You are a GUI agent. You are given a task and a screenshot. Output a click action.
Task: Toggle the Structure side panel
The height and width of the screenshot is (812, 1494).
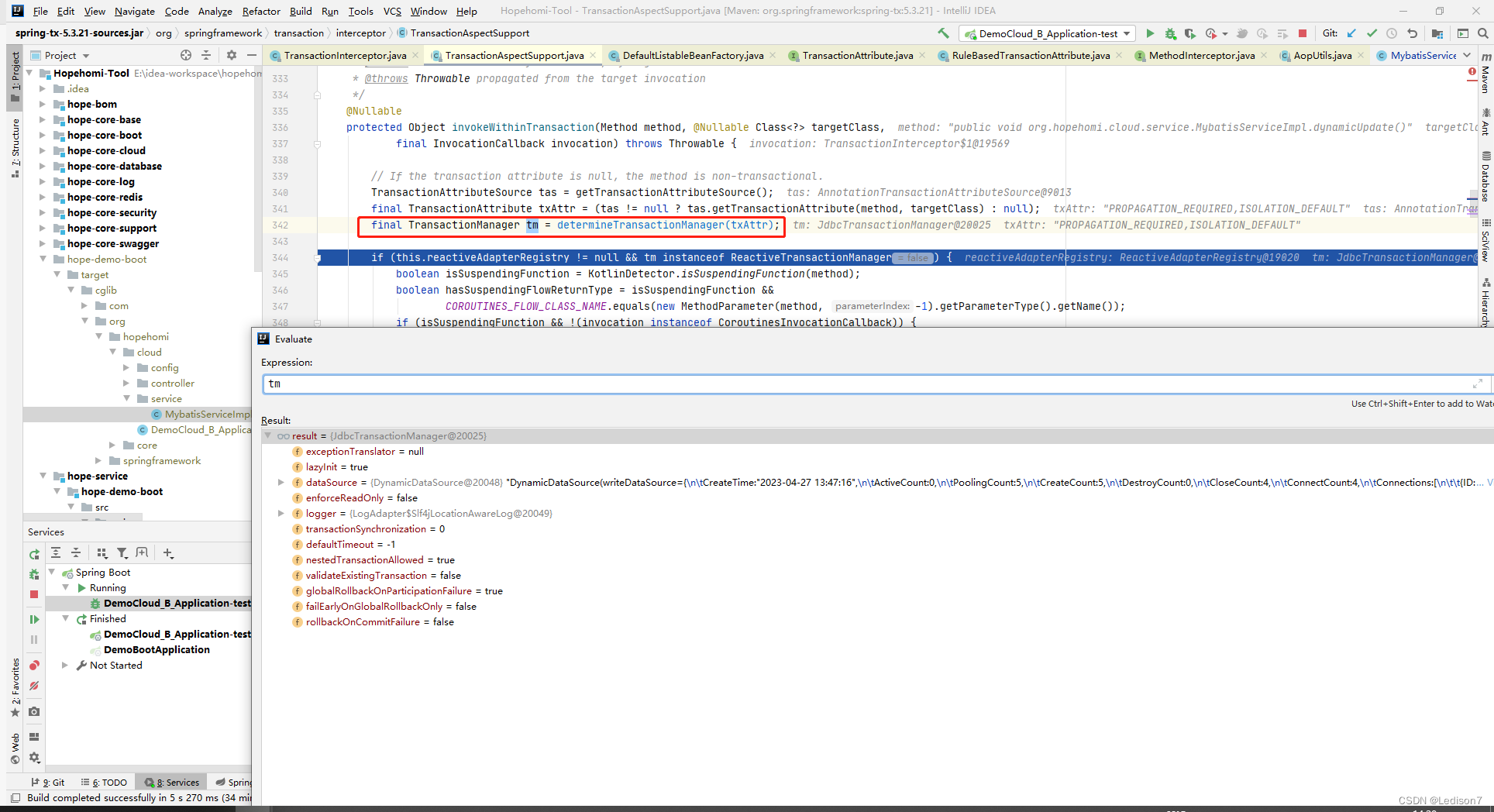[15, 147]
